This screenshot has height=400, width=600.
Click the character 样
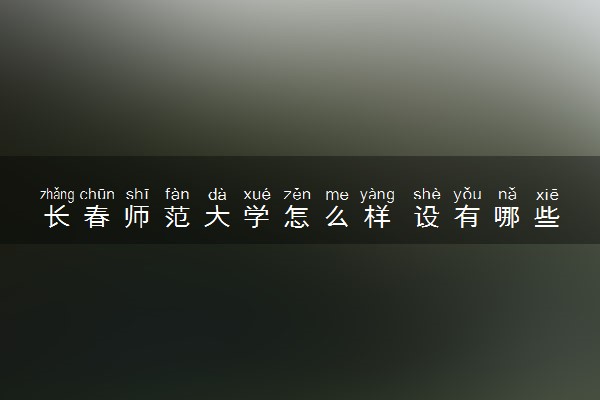pyautogui.click(x=377, y=217)
